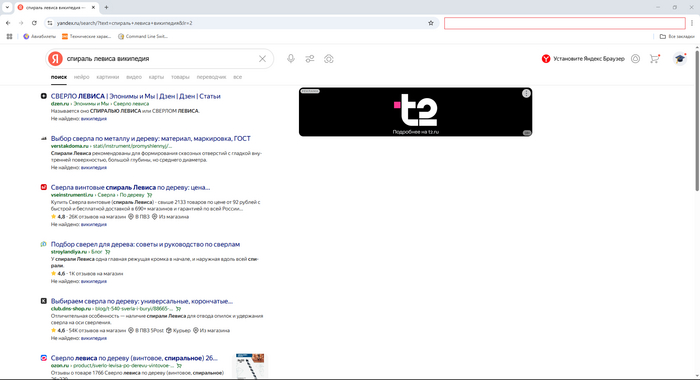Clear the search query with the X
700x380 pixels.
[262, 59]
